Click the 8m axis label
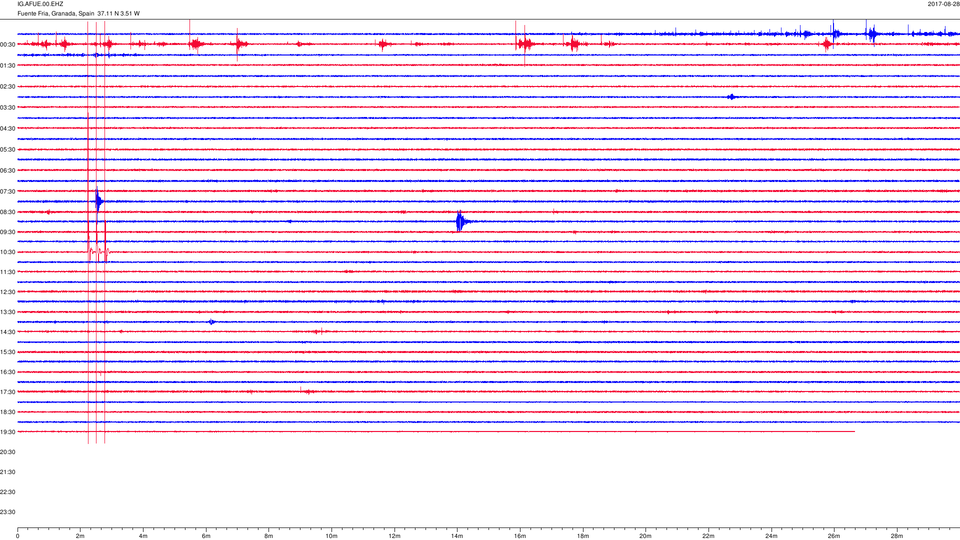960x540 pixels. (269, 536)
